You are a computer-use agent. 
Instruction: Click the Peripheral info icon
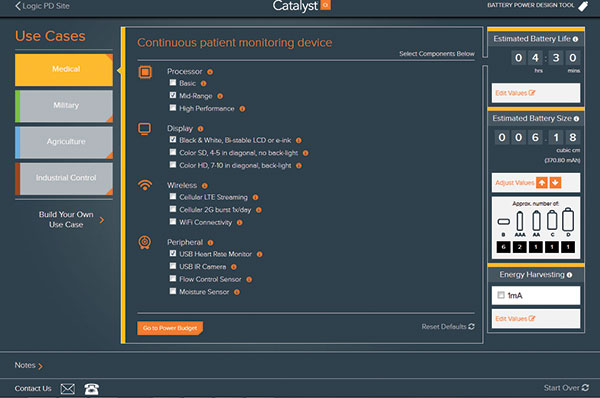point(210,243)
